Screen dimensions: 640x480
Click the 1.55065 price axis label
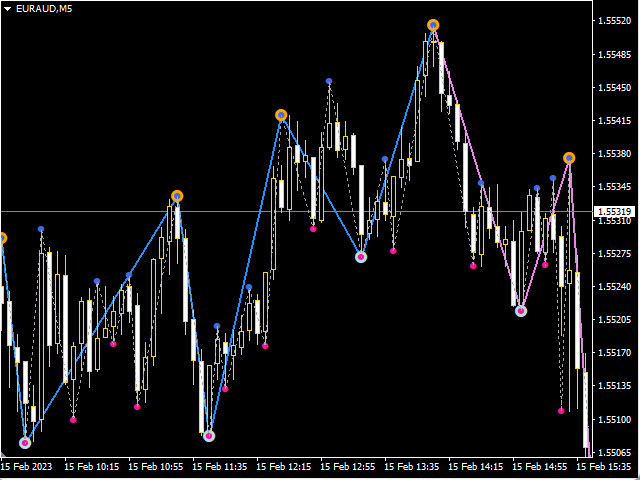(614, 452)
